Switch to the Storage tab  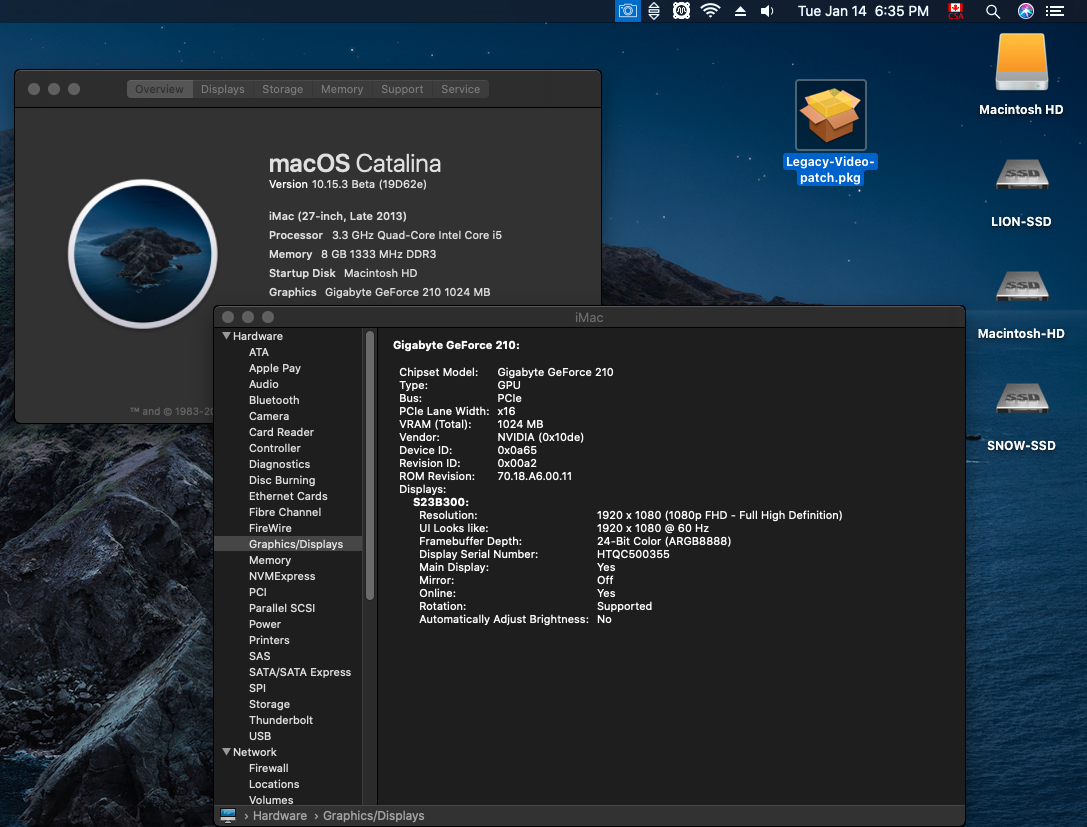click(282, 89)
